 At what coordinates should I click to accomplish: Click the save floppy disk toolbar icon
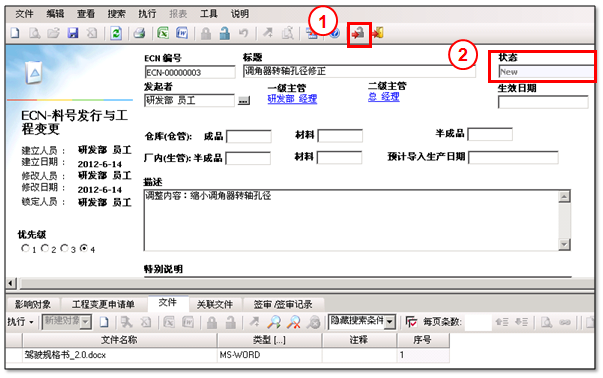73,33
